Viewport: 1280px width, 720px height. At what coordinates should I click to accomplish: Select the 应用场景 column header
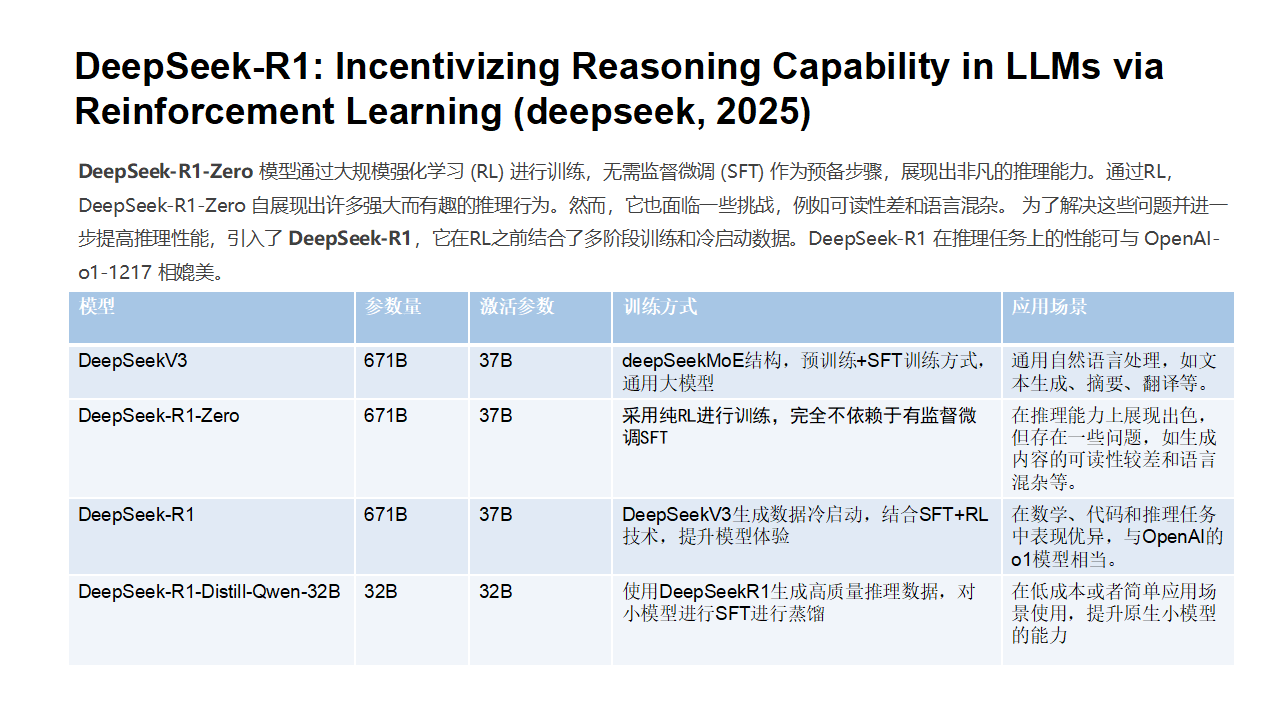pos(1118,317)
